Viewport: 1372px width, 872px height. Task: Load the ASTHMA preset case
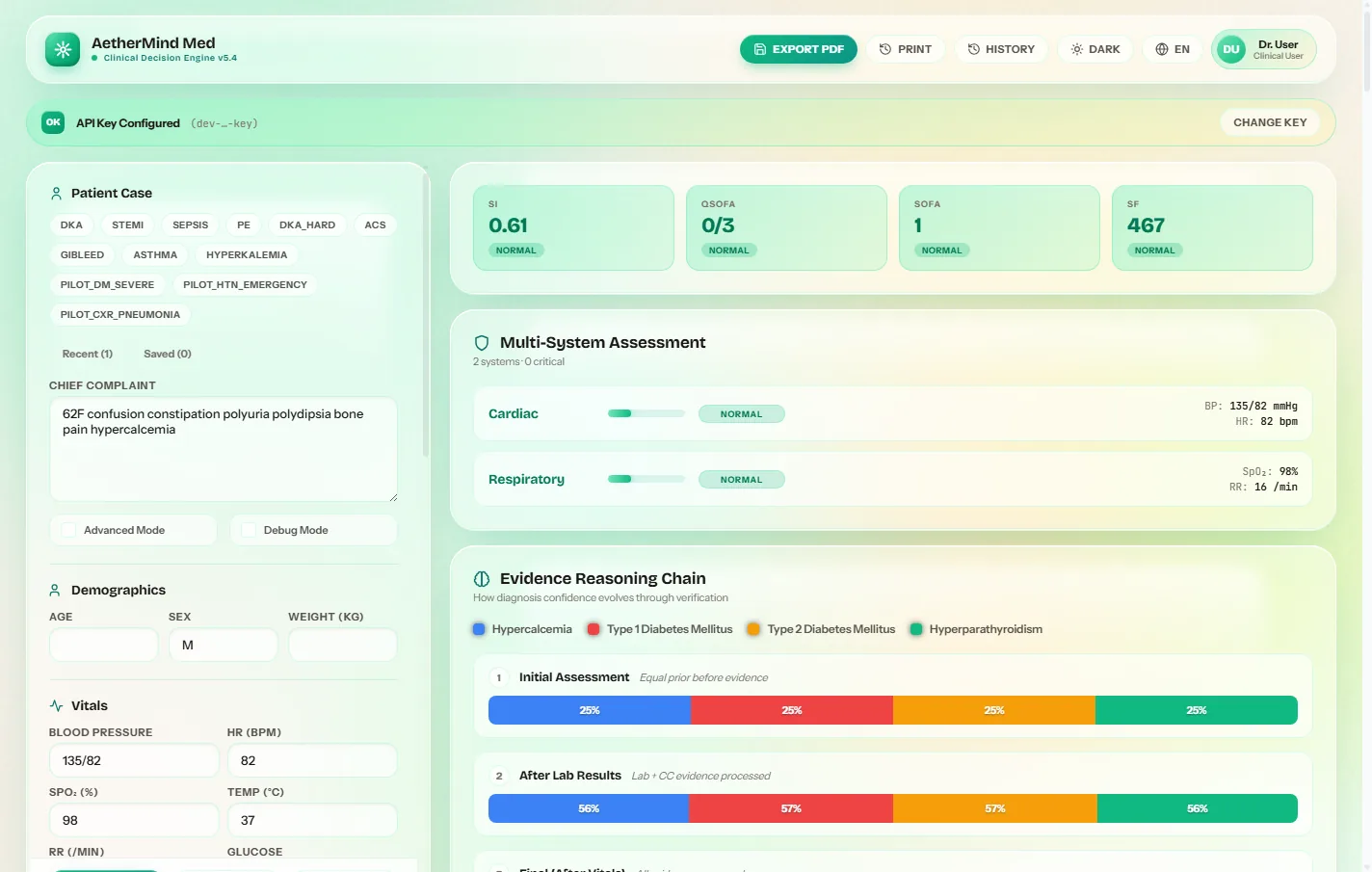[155, 255]
